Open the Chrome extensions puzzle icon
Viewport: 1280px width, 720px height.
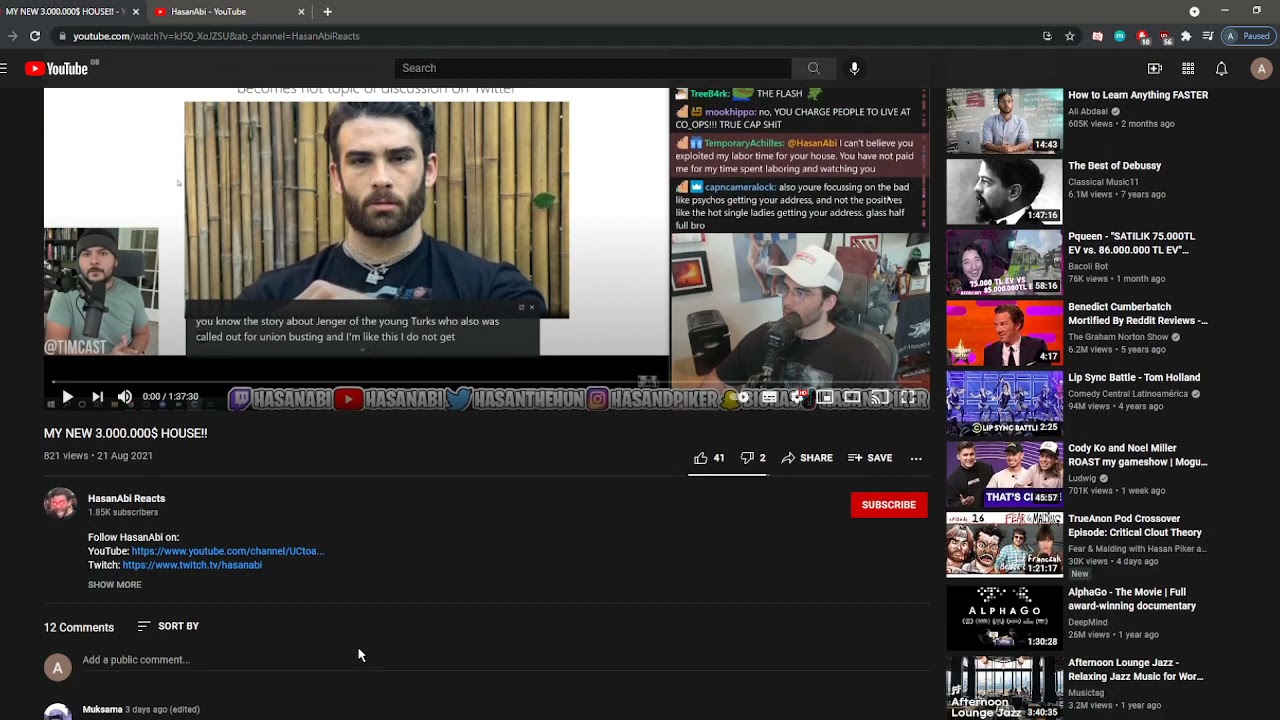[x=1186, y=36]
